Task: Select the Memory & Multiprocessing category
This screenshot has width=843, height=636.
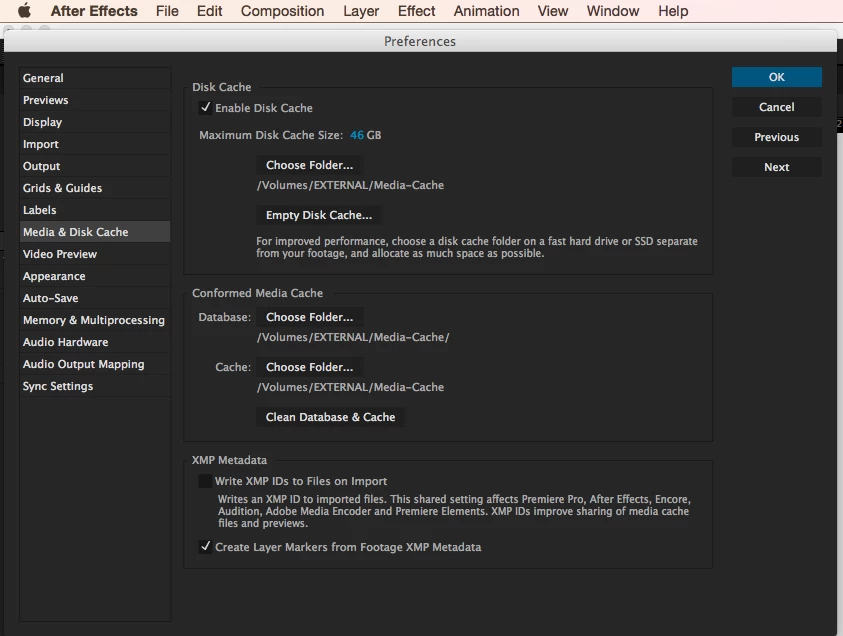Action: click(95, 320)
